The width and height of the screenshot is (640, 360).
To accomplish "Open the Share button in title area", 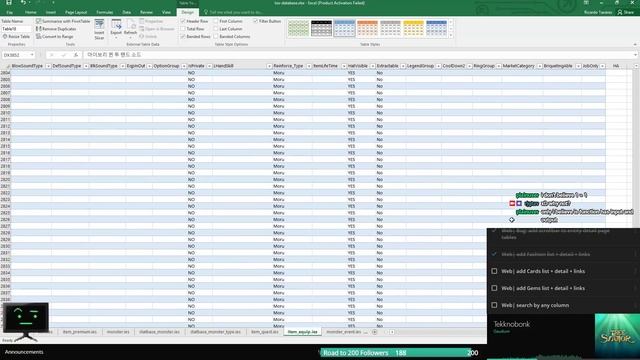I will (x=626, y=12).
